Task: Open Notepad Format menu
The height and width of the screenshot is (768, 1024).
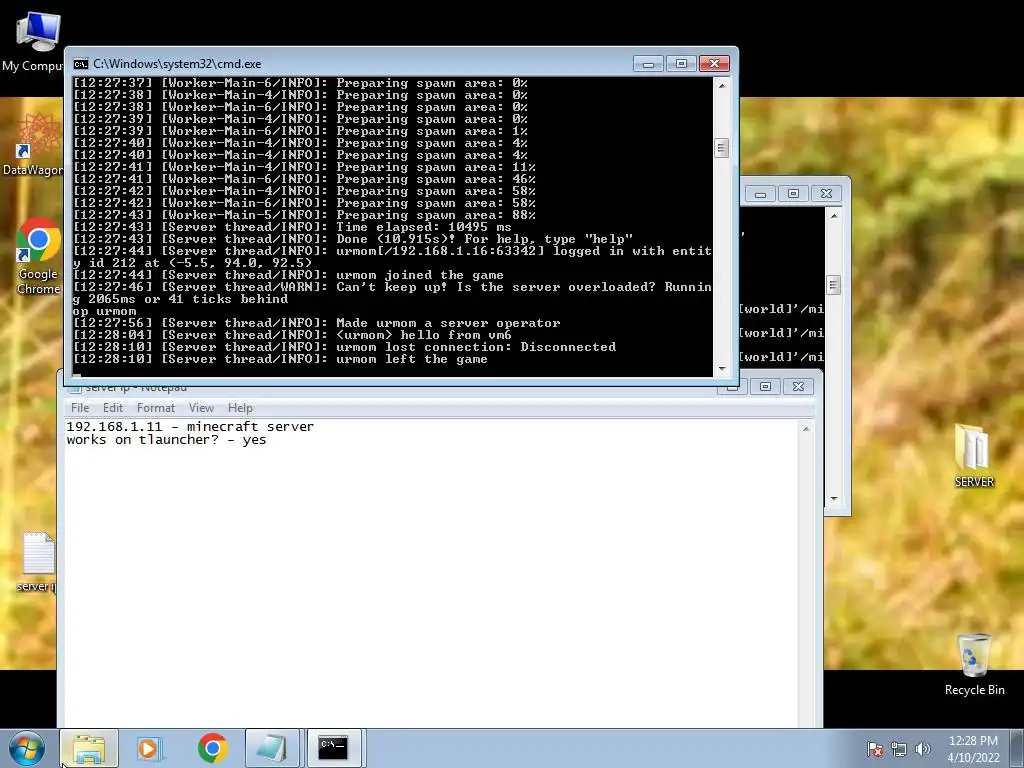Action: point(155,408)
